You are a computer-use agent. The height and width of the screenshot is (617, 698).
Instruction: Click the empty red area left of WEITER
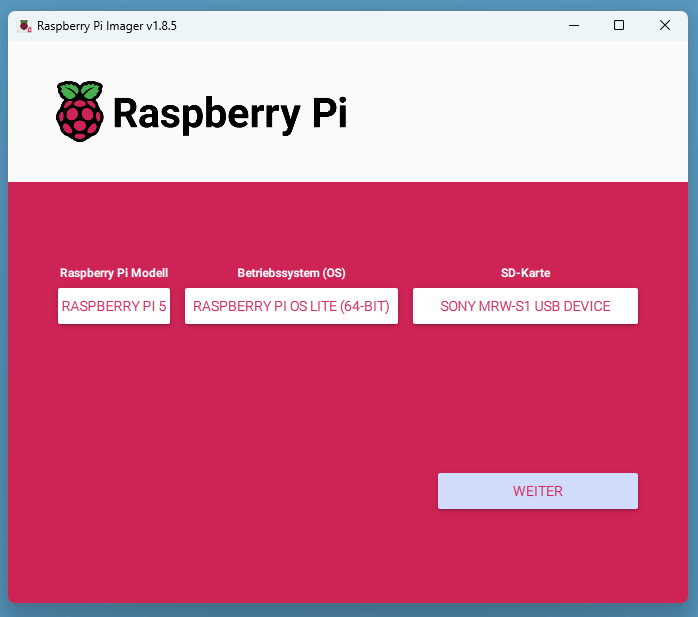coord(250,491)
